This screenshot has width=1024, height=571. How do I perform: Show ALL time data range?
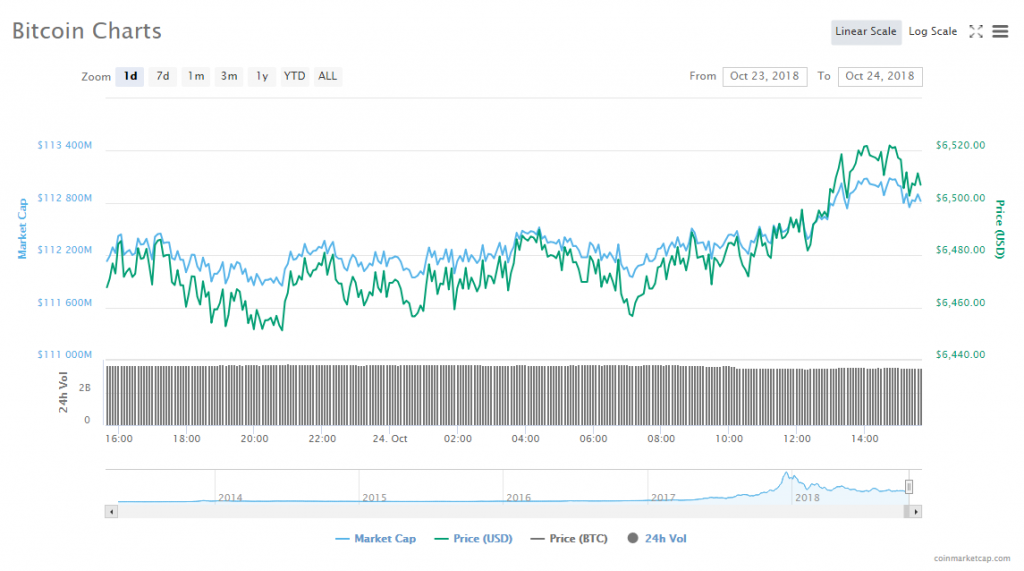point(327,76)
